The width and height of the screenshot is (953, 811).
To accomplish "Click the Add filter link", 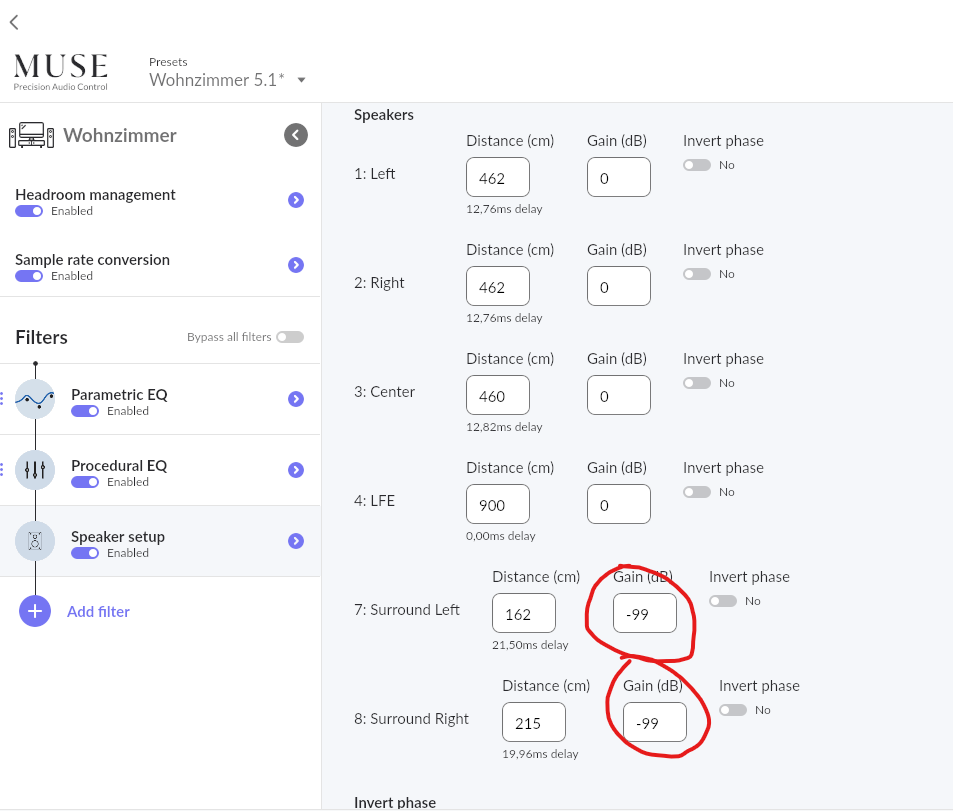I will (98, 611).
